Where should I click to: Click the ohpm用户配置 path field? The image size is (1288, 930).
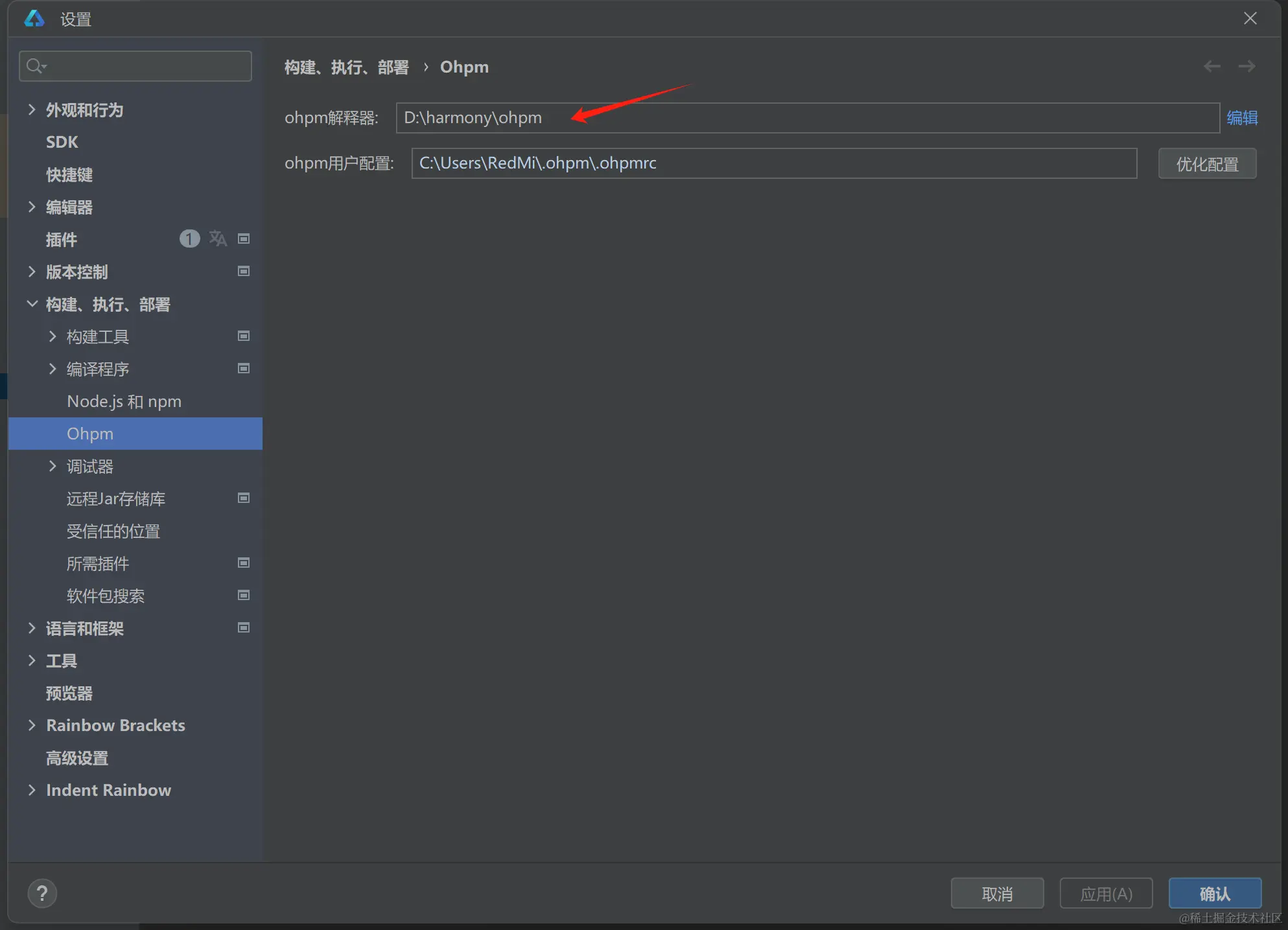[x=773, y=163]
